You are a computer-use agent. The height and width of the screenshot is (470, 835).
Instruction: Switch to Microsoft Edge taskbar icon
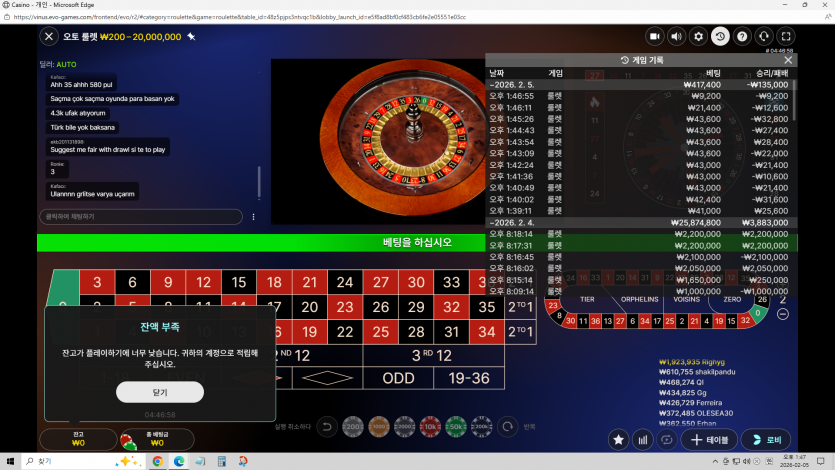179,461
